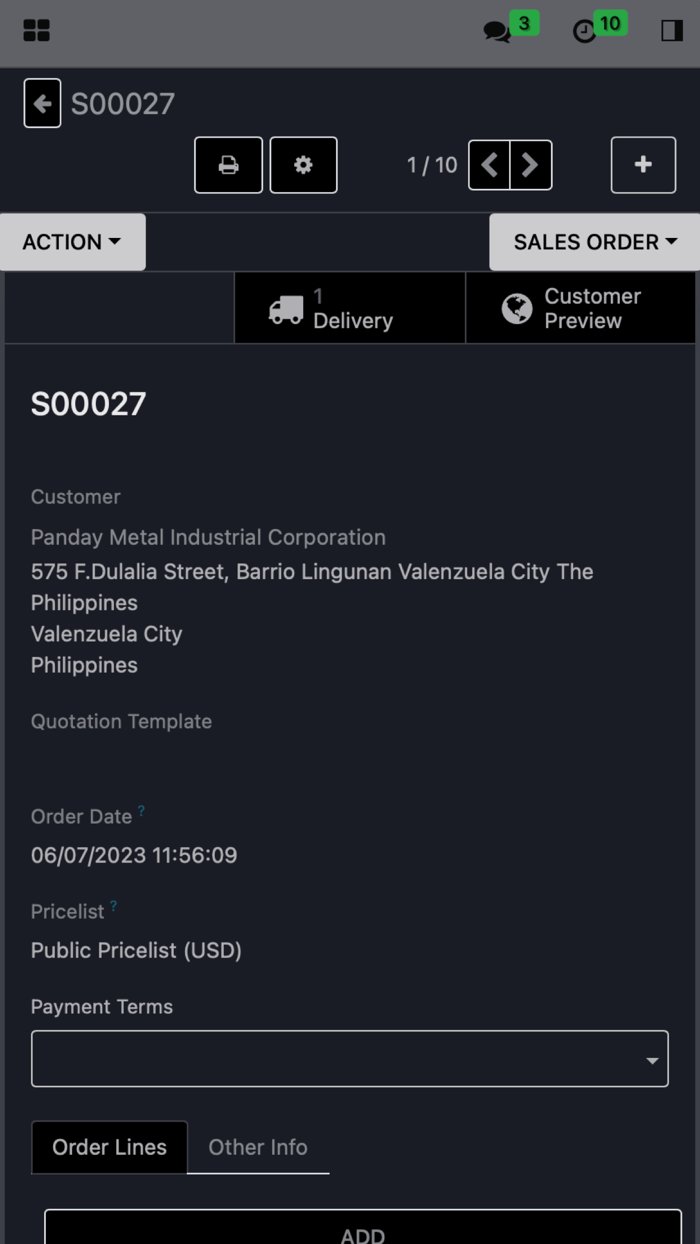Open the Customer Preview
The height and width of the screenshot is (1244, 700).
(581, 308)
